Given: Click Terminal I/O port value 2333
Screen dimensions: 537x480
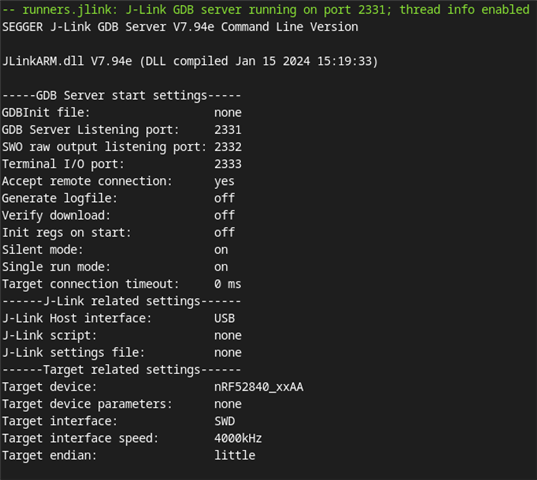Looking at the screenshot, I should point(228,164).
